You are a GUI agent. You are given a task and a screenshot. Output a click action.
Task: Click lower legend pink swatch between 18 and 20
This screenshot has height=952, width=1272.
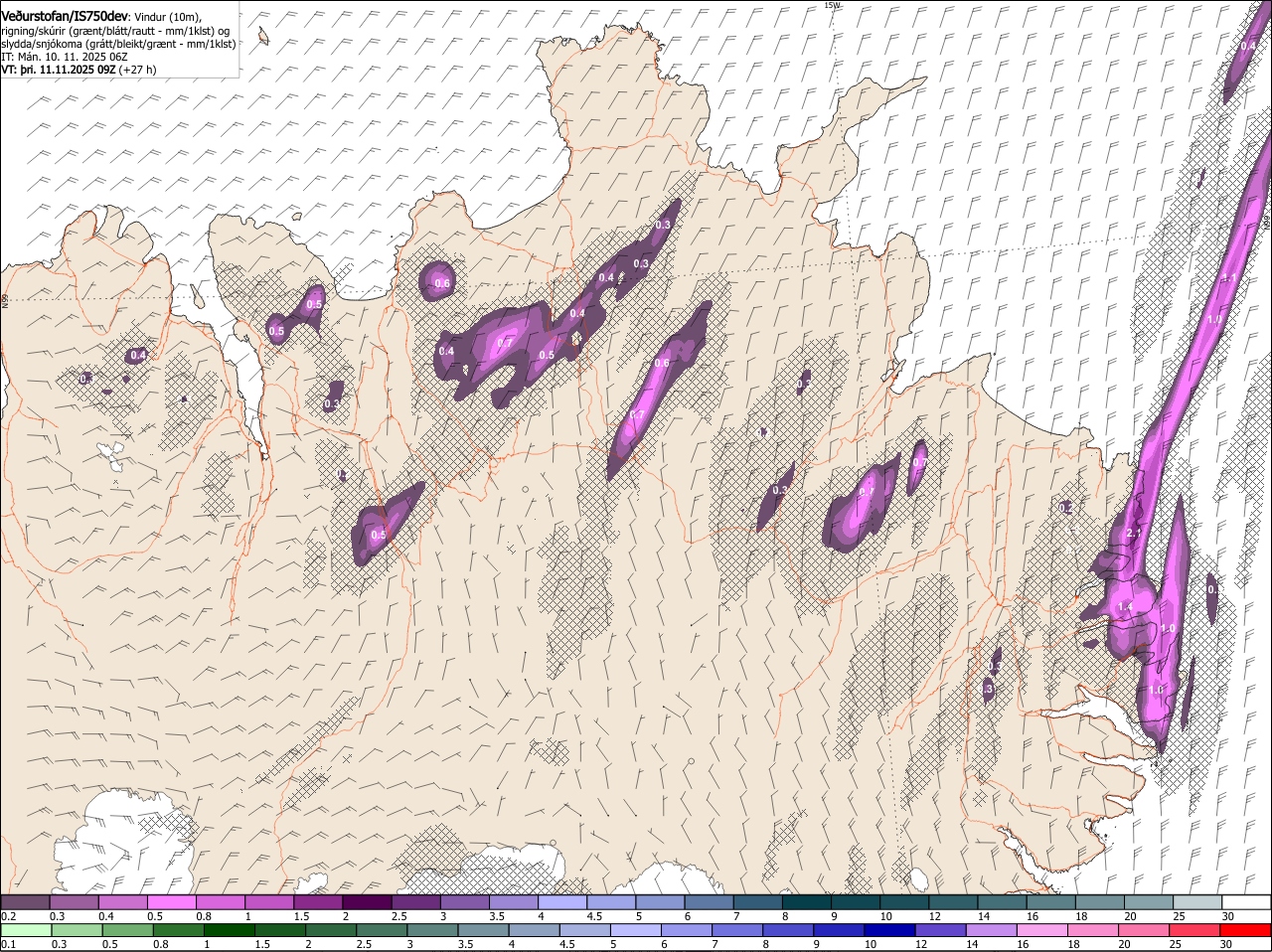coord(1091,930)
